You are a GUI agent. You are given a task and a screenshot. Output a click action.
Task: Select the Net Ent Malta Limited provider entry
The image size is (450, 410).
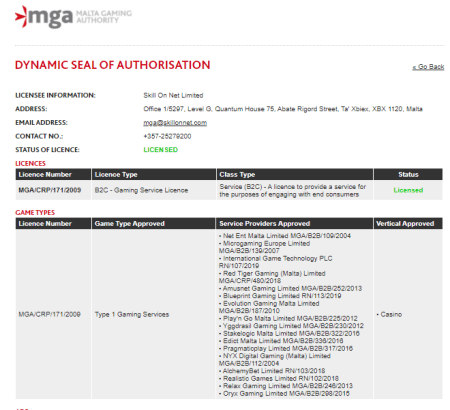pyautogui.click(x=285, y=236)
